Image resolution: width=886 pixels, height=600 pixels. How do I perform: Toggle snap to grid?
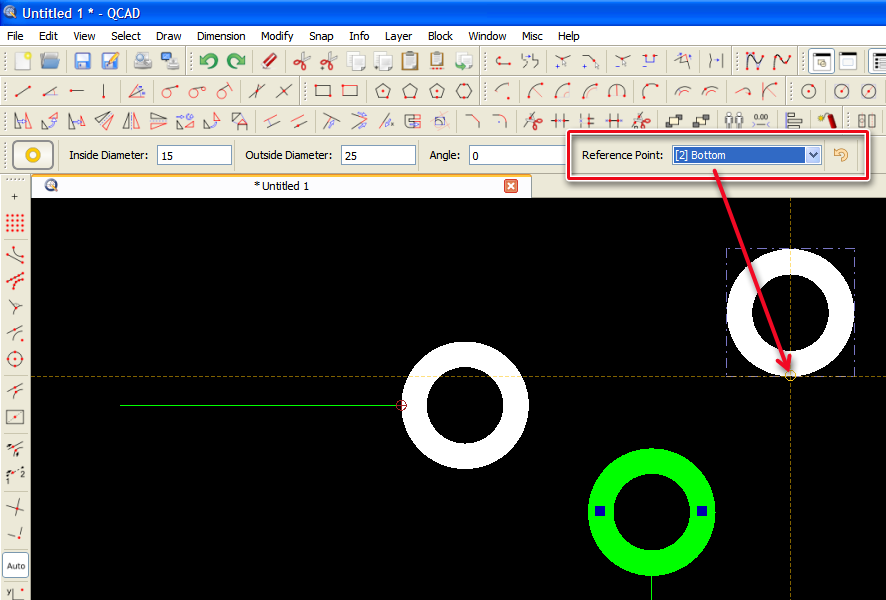(15, 223)
